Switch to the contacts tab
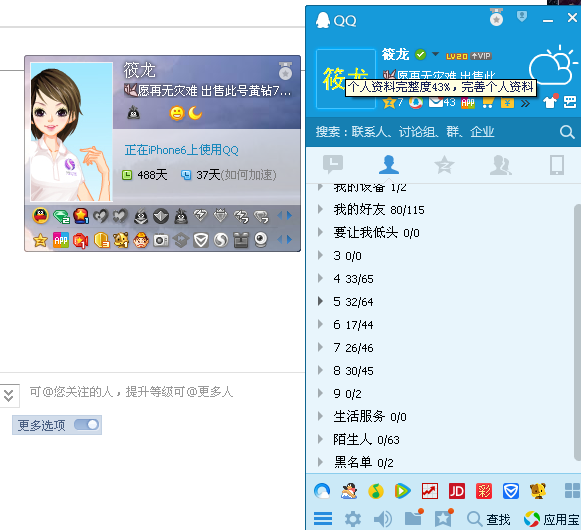 coord(388,165)
